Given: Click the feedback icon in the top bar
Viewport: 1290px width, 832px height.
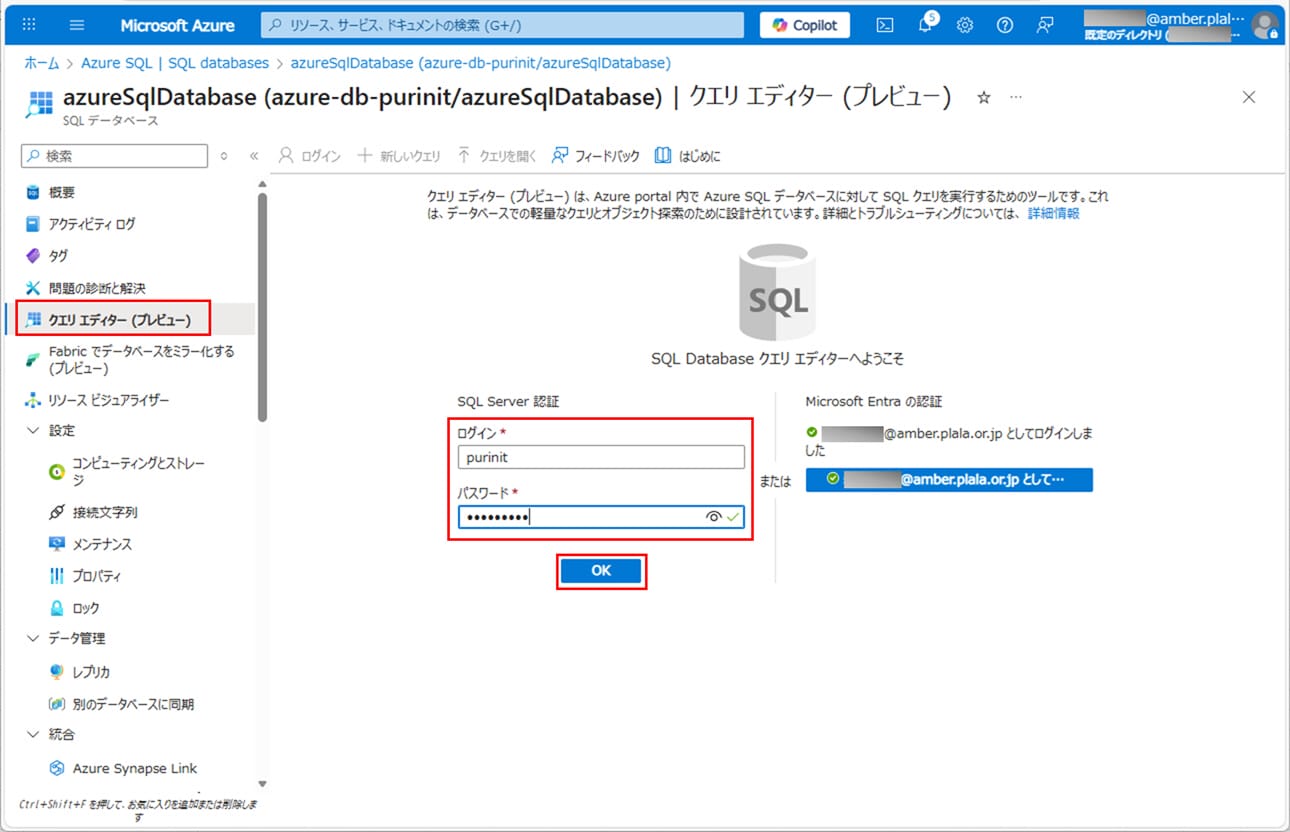Looking at the screenshot, I should coord(1045,25).
